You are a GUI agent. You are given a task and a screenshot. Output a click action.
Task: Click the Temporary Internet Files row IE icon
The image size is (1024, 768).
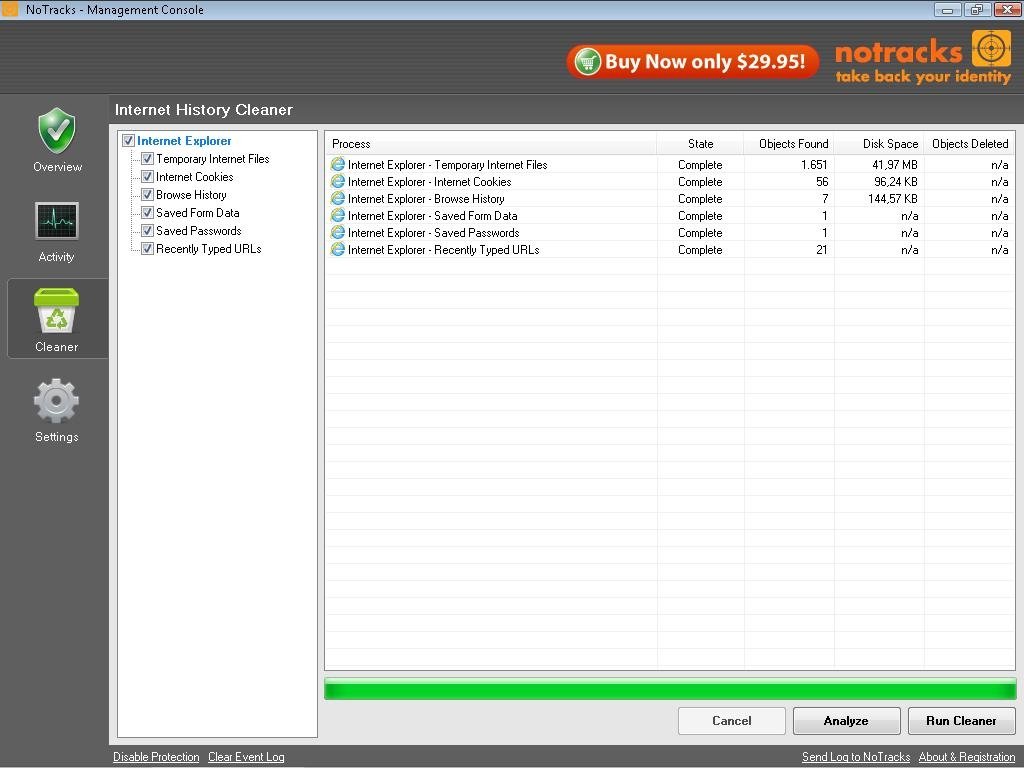[338, 165]
